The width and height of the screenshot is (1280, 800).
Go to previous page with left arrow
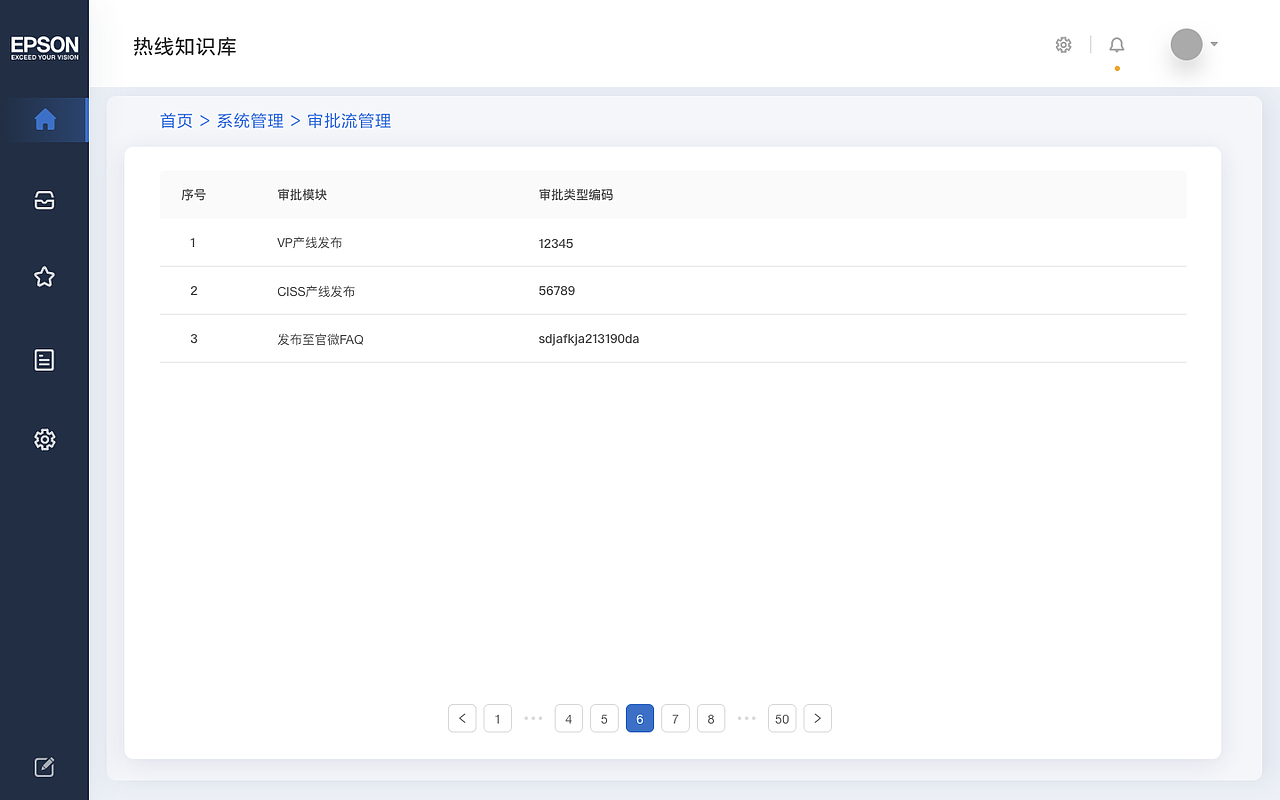462,718
